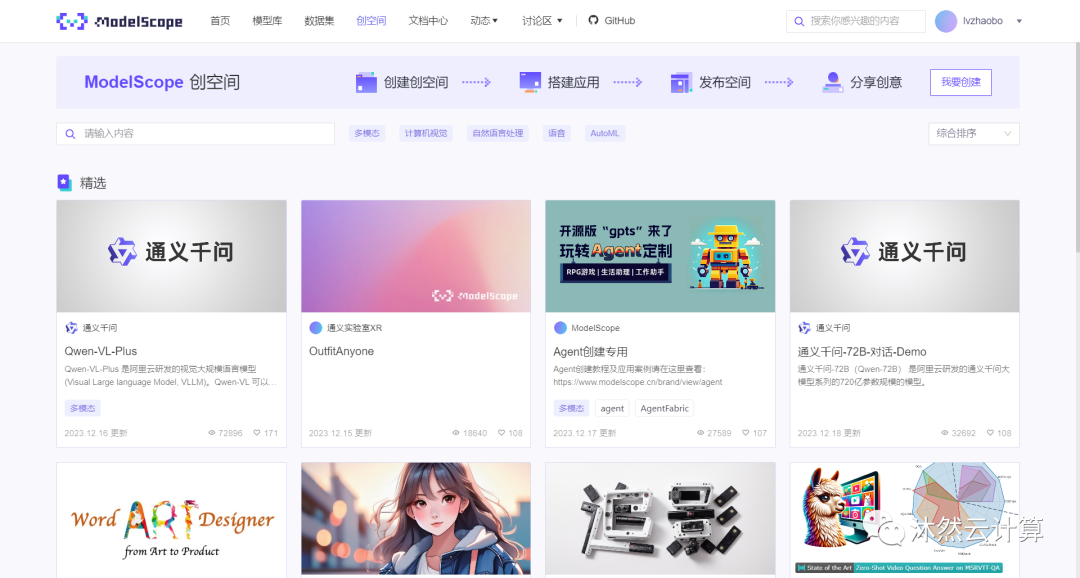Screen dimensions: 1080x578
Task: Click the magnifier icon in top search box
Action: click(x=799, y=21)
